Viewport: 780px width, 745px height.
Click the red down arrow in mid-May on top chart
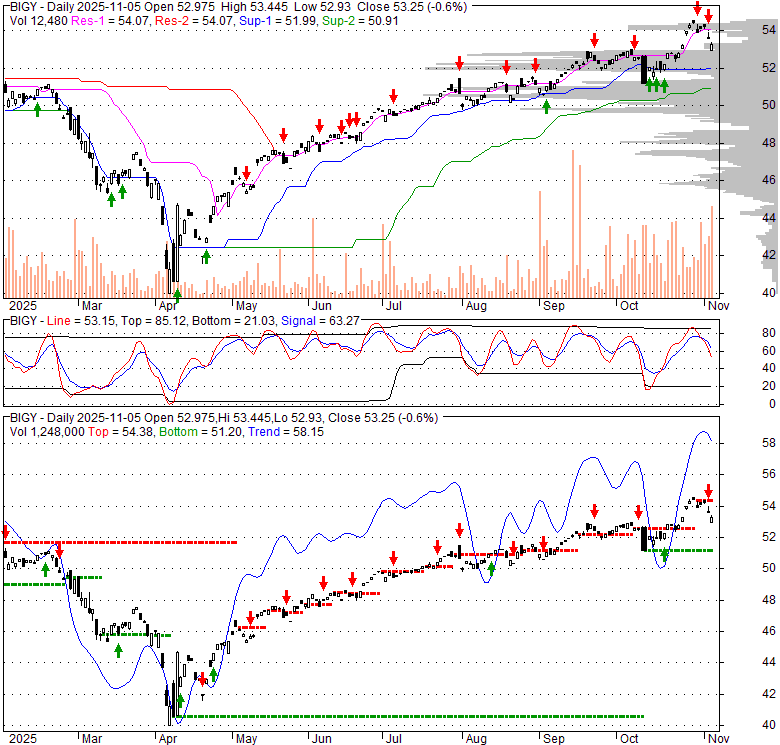pyautogui.click(x=284, y=134)
